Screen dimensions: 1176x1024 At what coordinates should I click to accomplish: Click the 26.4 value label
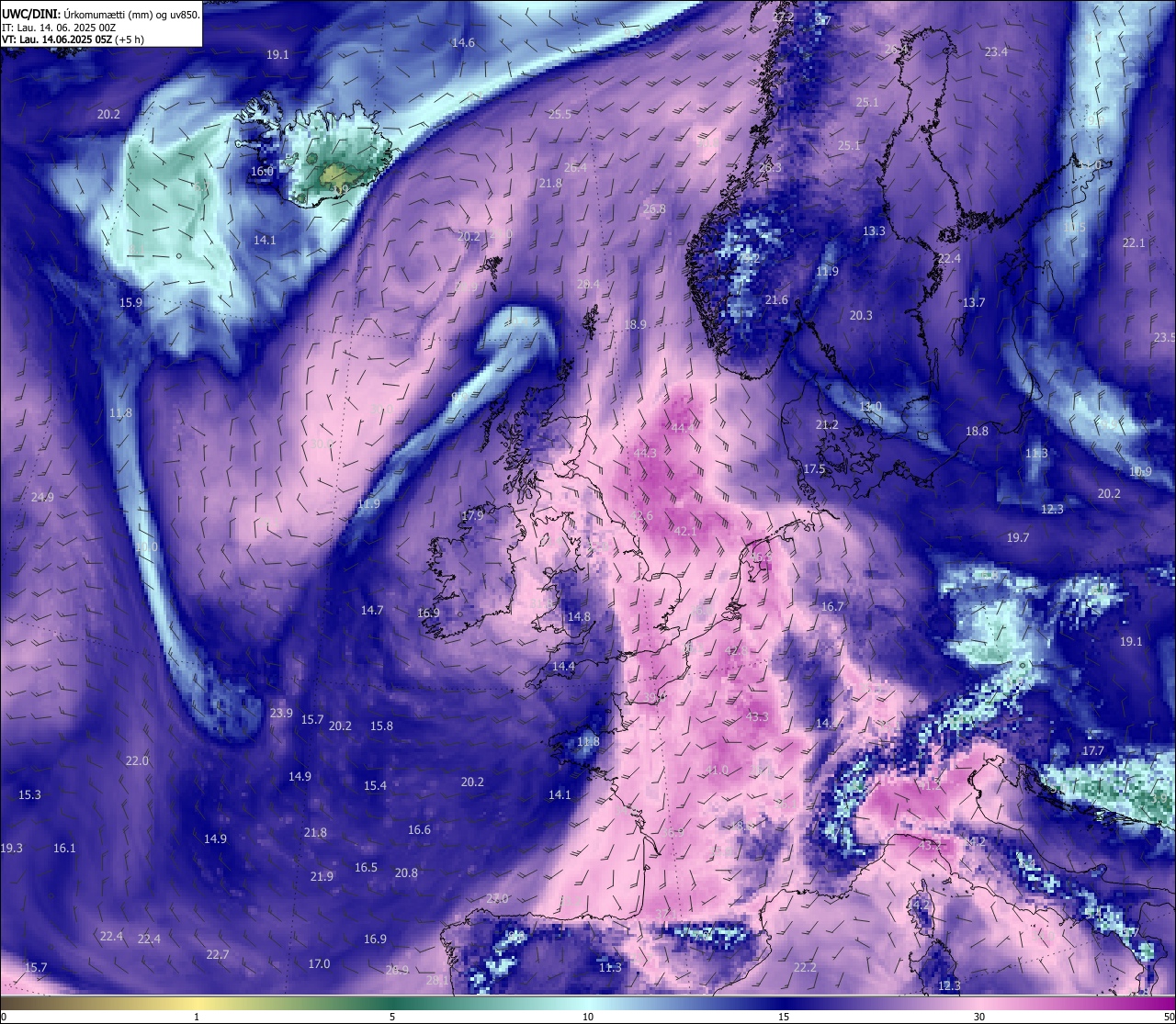pos(575,167)
